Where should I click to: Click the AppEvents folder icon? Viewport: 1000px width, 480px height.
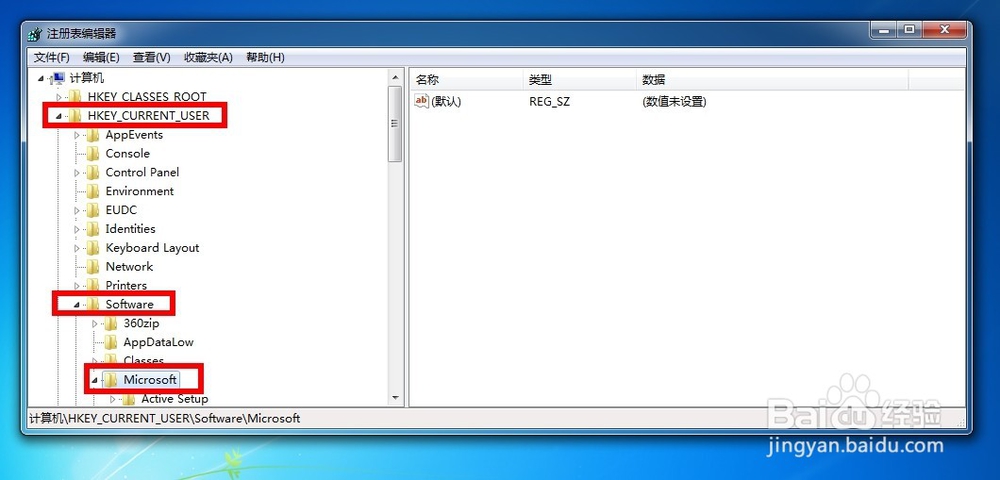click(93, 135)
